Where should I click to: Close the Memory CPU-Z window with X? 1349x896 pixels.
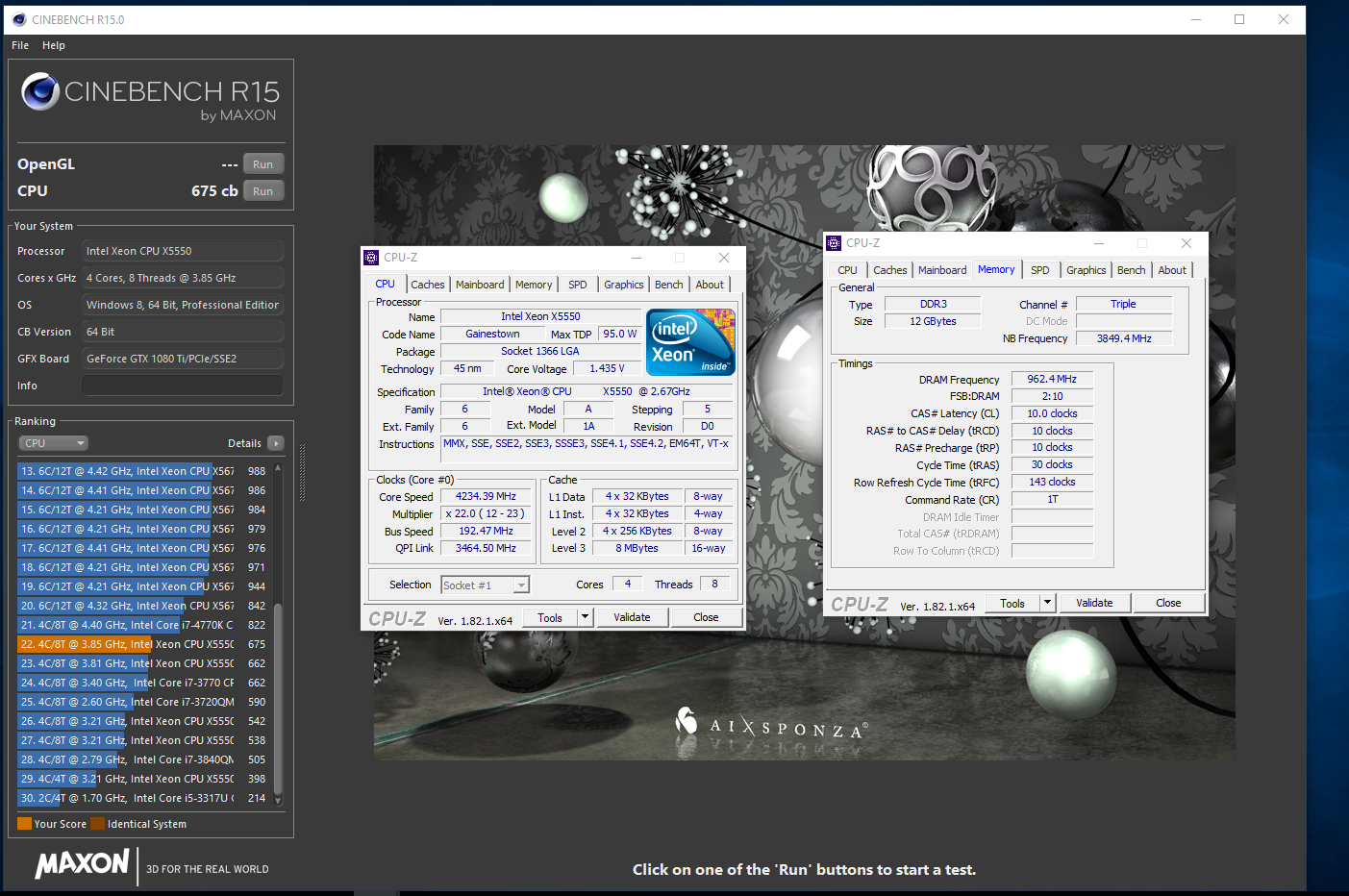click(x=1187, y=243)
